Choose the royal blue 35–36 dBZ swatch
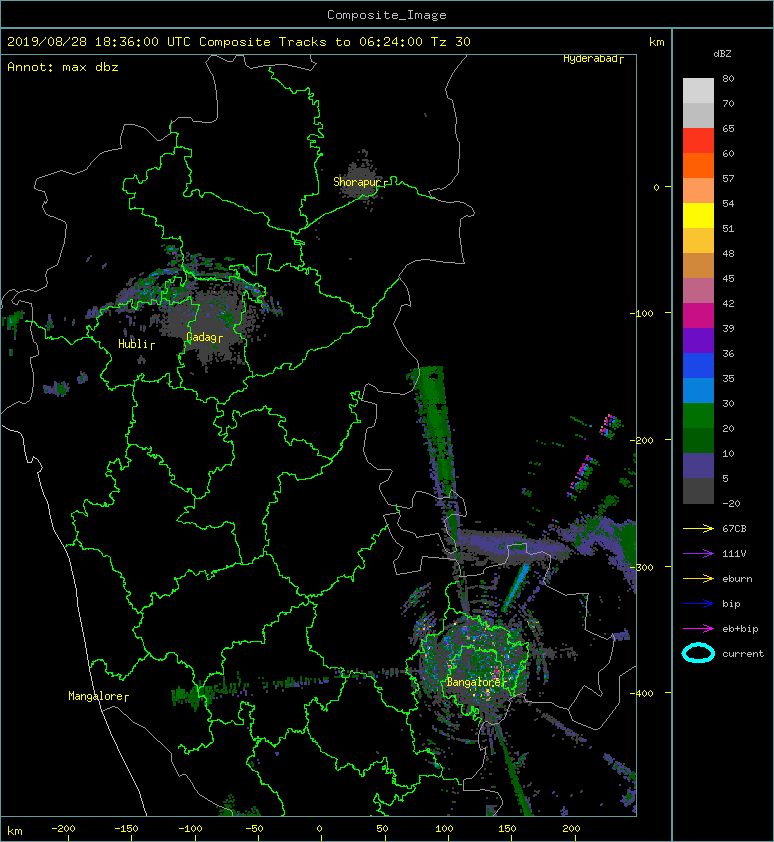 point(698,366)
